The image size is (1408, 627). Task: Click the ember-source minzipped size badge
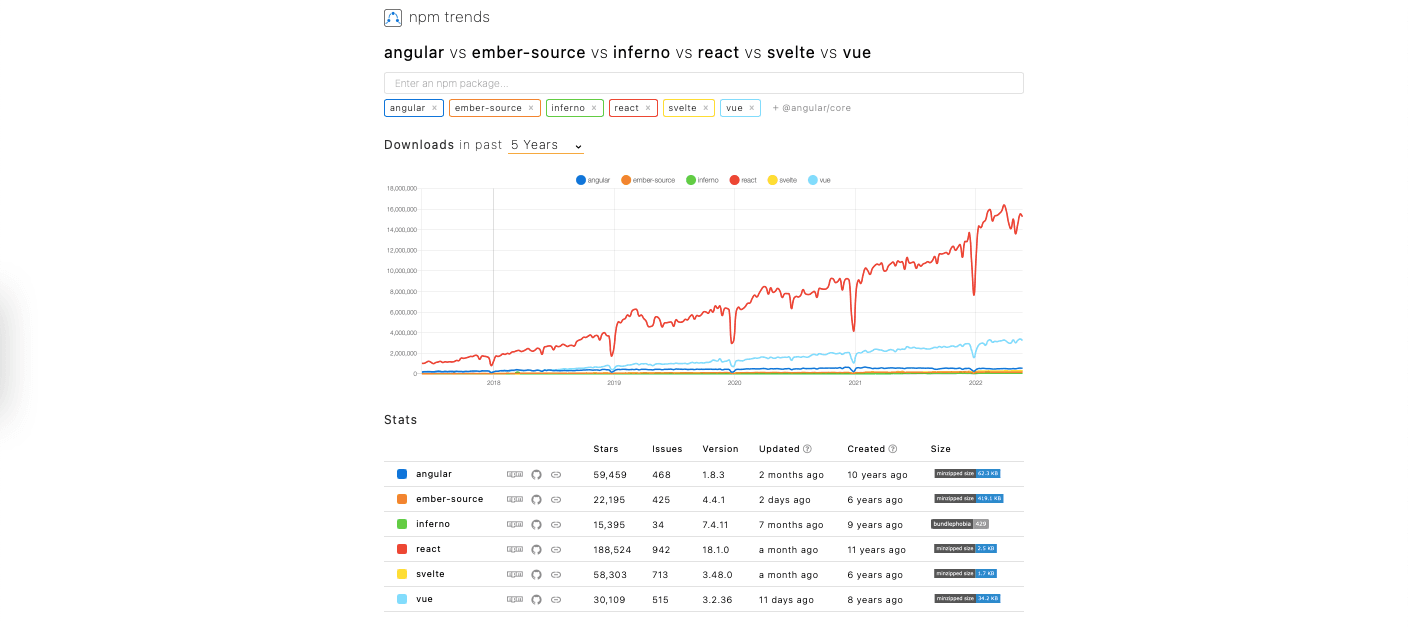click(968, 499)
